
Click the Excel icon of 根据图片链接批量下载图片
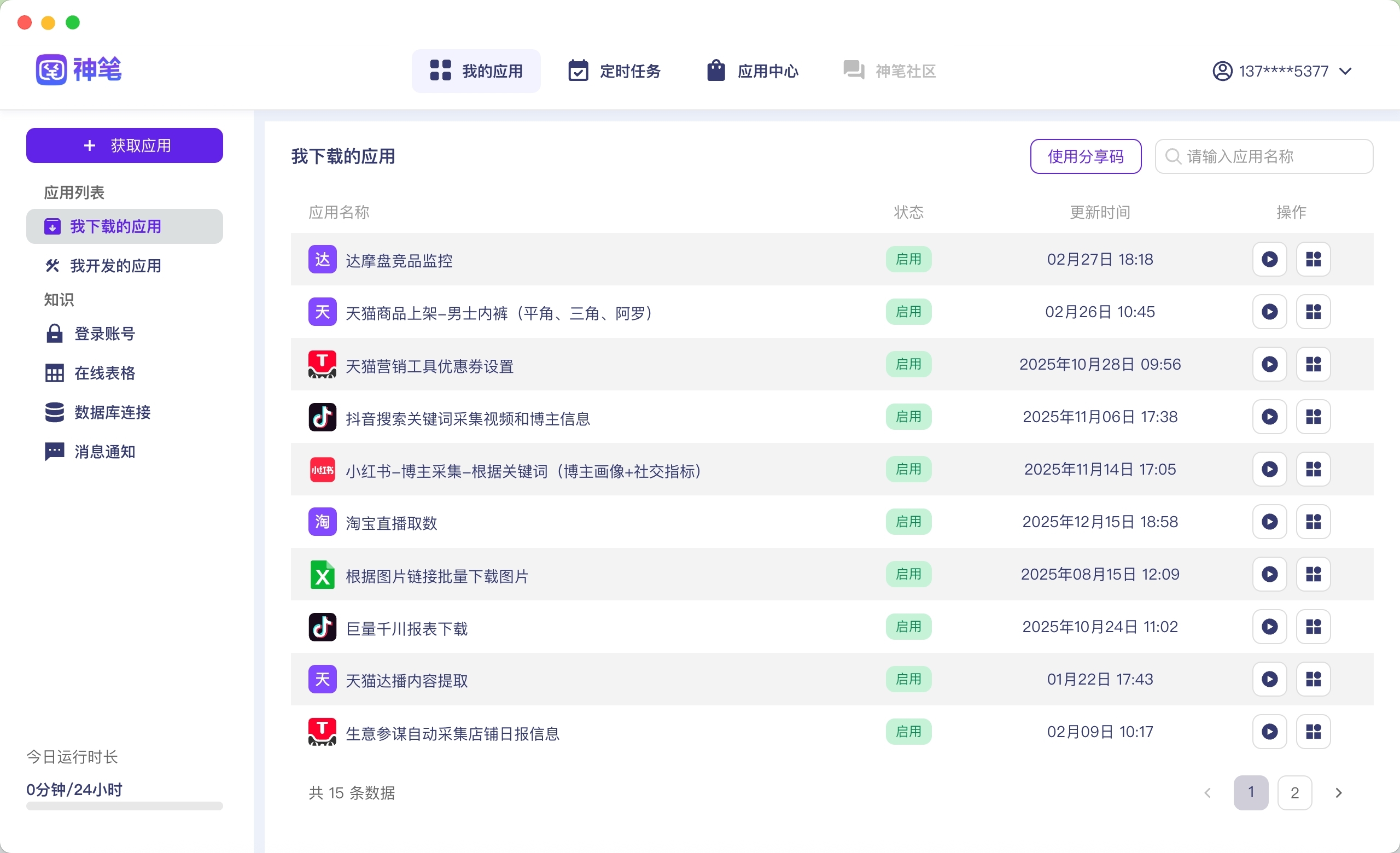tap(322, 575)
